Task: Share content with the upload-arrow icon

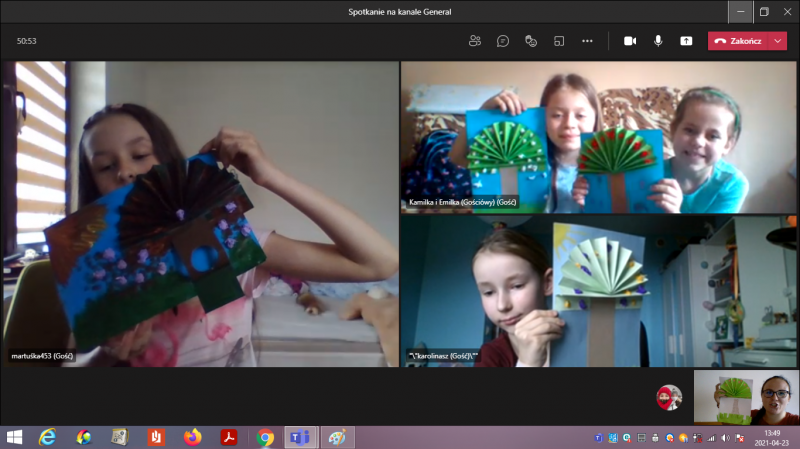Action: 686,41
